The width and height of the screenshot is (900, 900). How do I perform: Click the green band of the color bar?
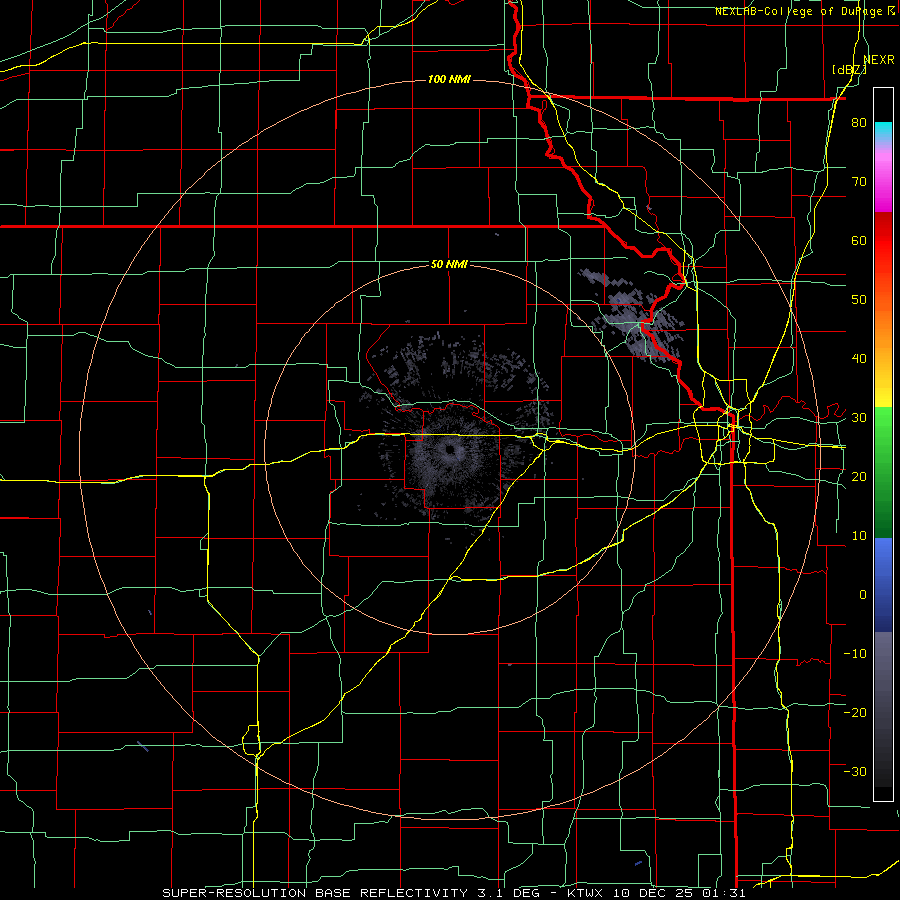tap(883, 472)
